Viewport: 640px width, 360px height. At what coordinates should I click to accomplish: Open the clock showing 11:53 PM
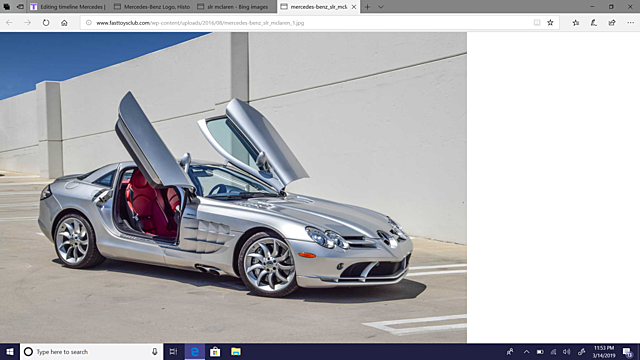[x=604, y=351]
